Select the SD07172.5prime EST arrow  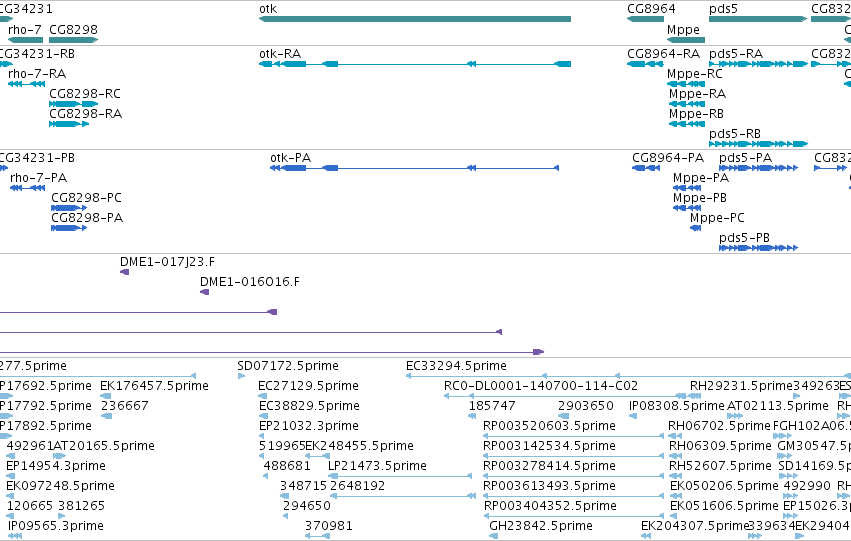click(x=242, y=376)
